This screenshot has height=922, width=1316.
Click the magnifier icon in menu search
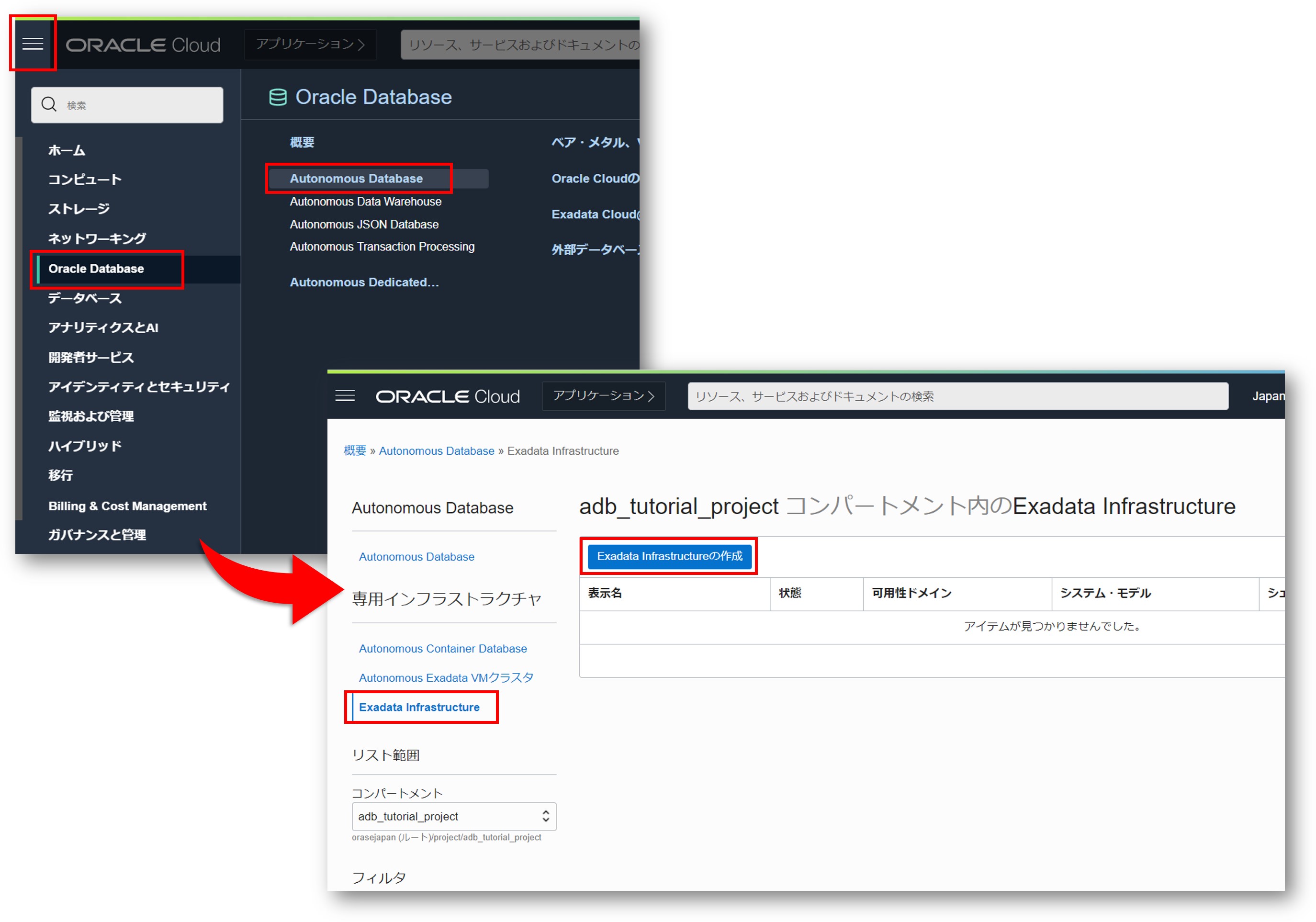tap(49, 104)
